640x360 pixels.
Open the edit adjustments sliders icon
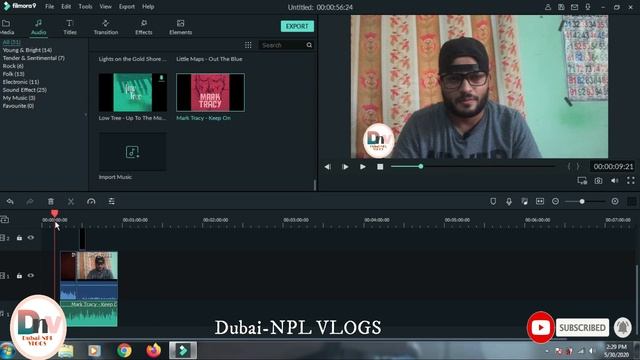[x=111, y=201]
